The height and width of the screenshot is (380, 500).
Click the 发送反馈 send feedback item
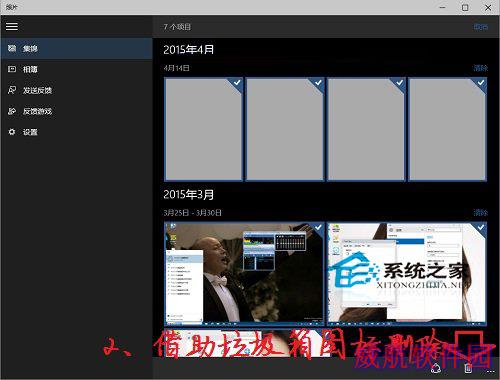76,90
